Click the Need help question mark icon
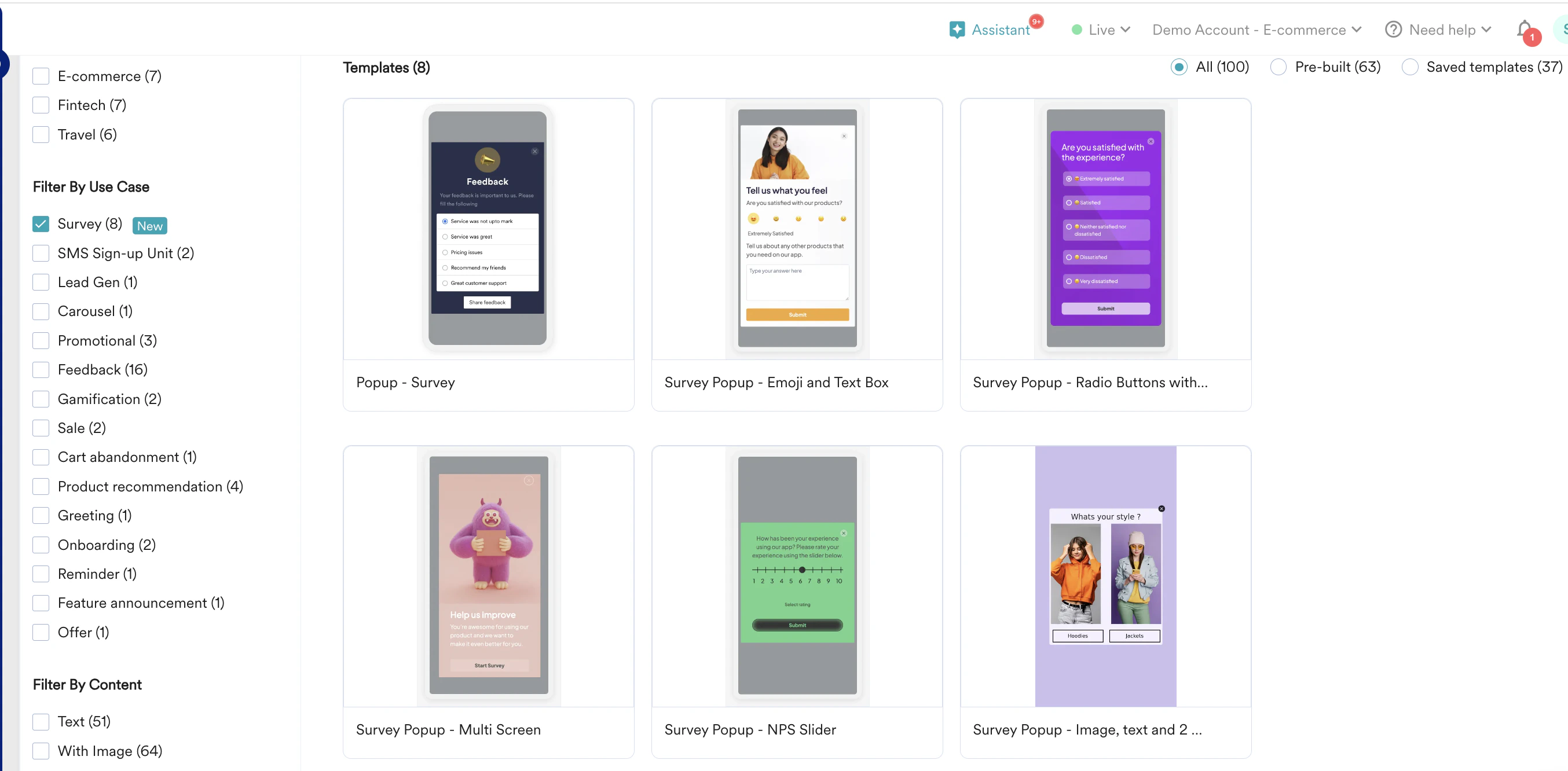Screen dimensions: 1568x771 1393,30
